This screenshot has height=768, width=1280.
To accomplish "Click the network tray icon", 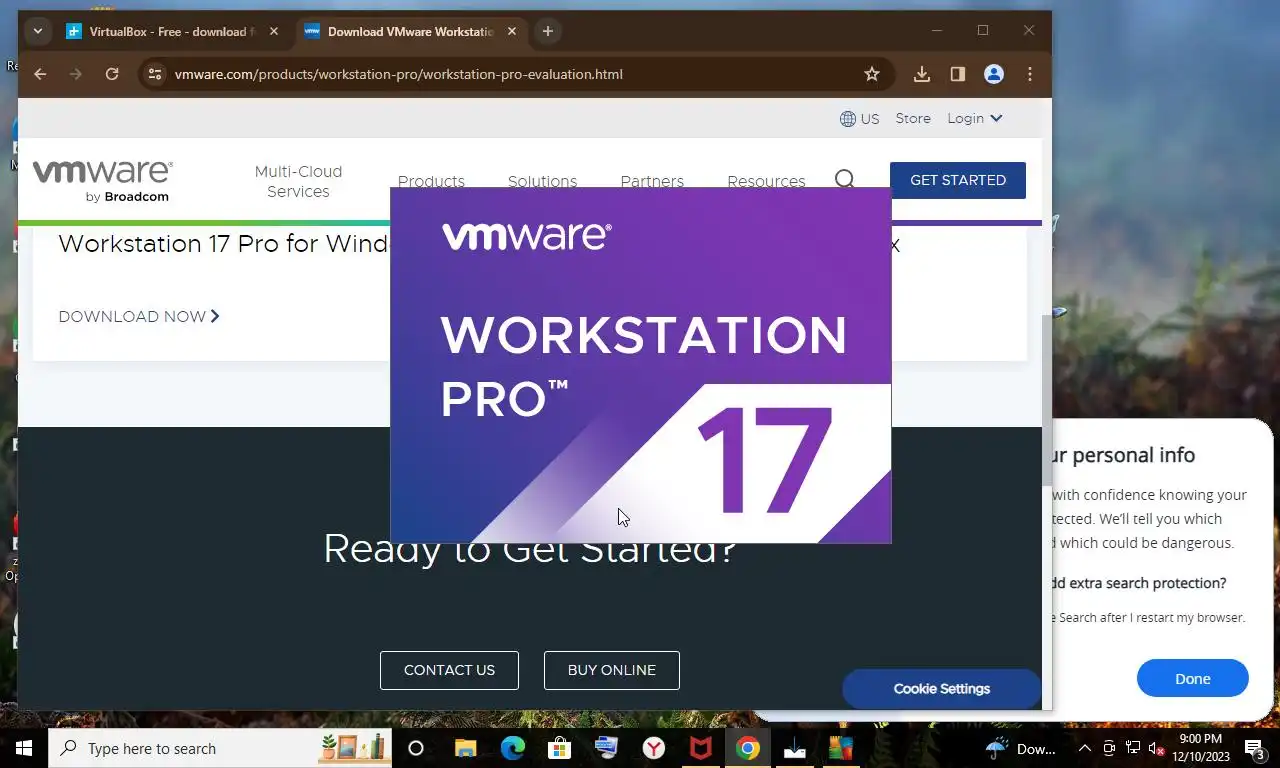I will click(1133, 748).
